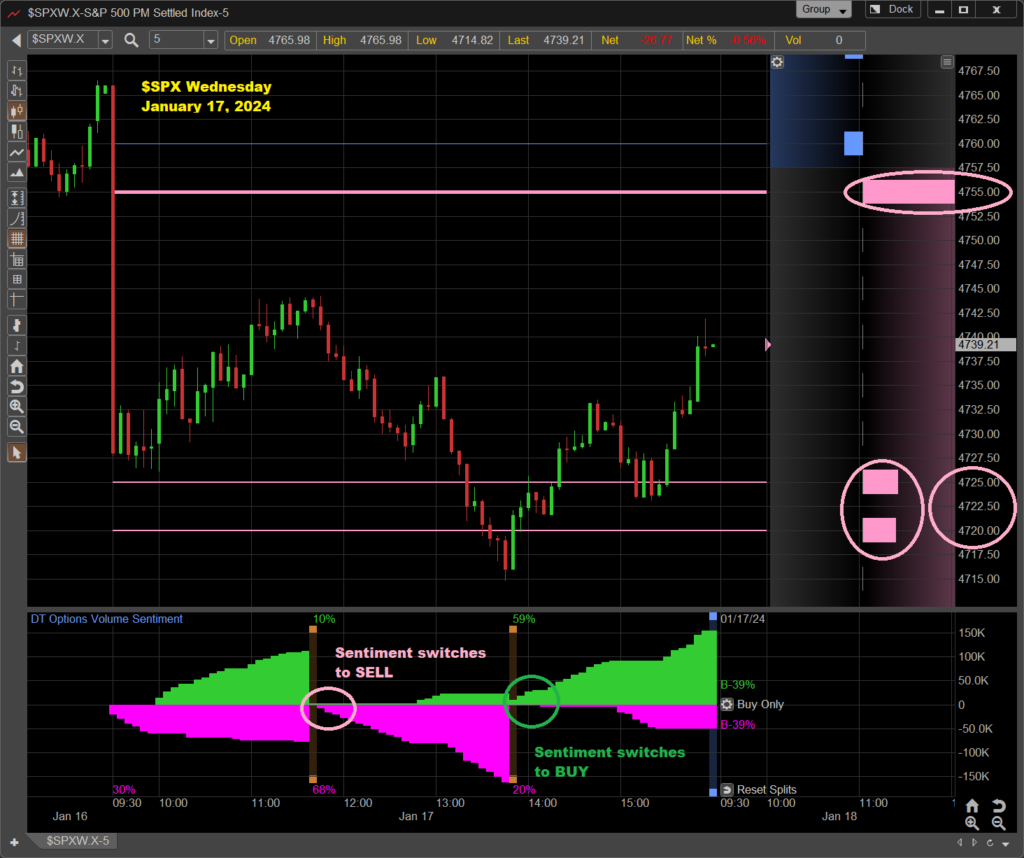This screenshot has height=858, width=1024.
Task: Open the hamburger menu near price axis
Action: pyautogui.click(x=947, y=62)
